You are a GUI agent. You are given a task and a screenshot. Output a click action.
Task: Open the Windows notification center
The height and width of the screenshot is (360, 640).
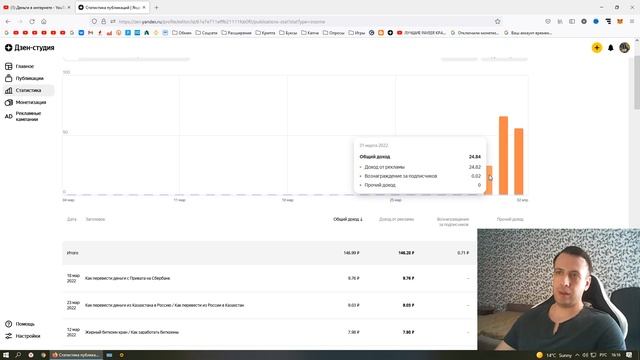coord(629,355)
